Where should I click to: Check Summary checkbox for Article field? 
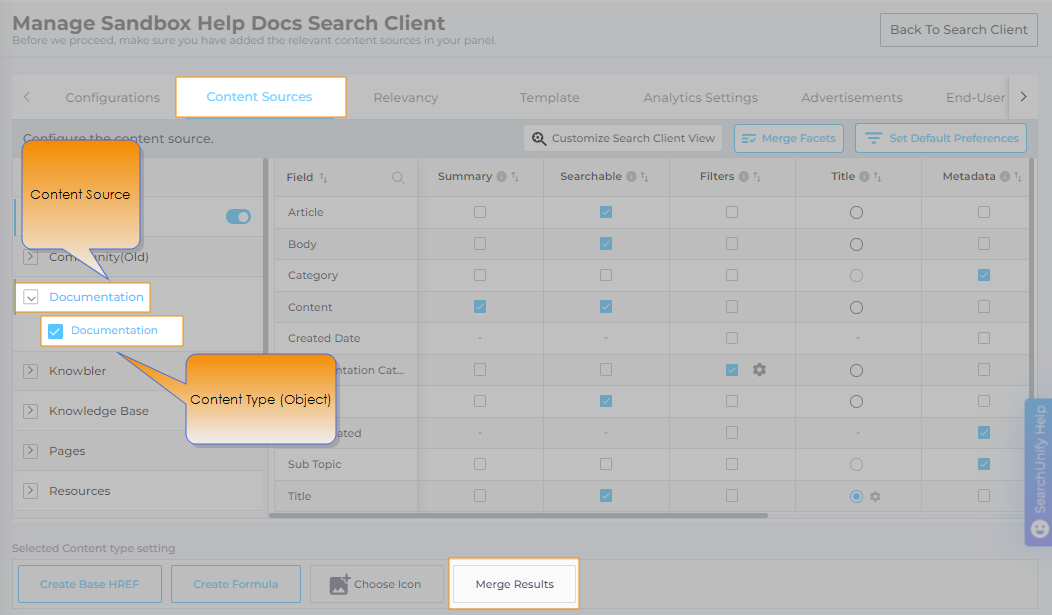[480, 212]
